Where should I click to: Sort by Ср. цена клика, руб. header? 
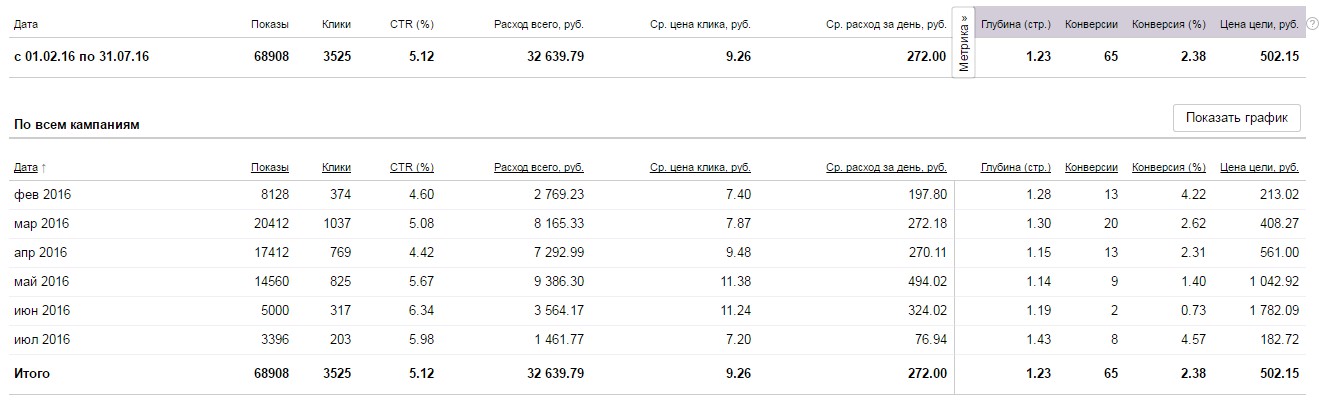click(x=700, y=167)
